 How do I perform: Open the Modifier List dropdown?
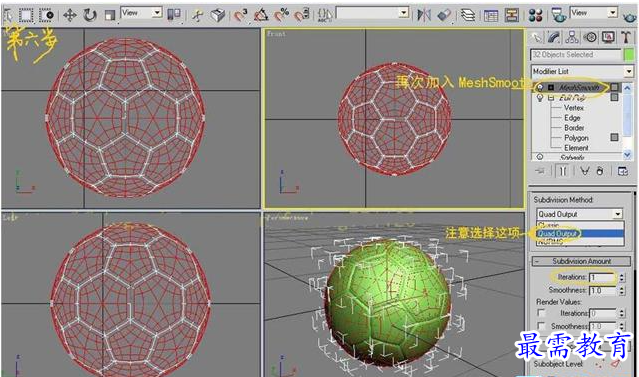pyautogui.click(x=582, y=71)
